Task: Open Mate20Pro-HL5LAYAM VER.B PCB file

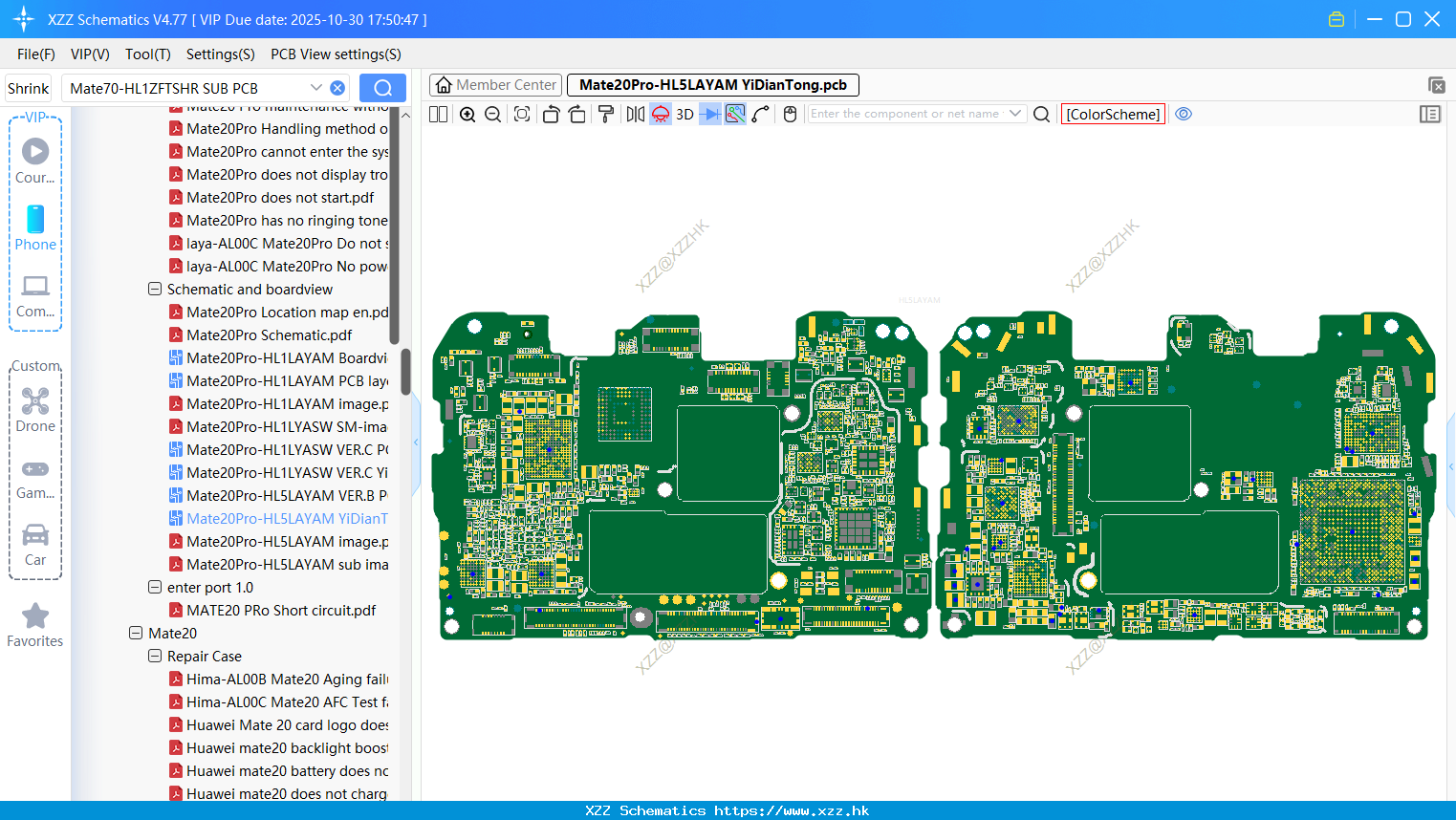Action: 278,495
